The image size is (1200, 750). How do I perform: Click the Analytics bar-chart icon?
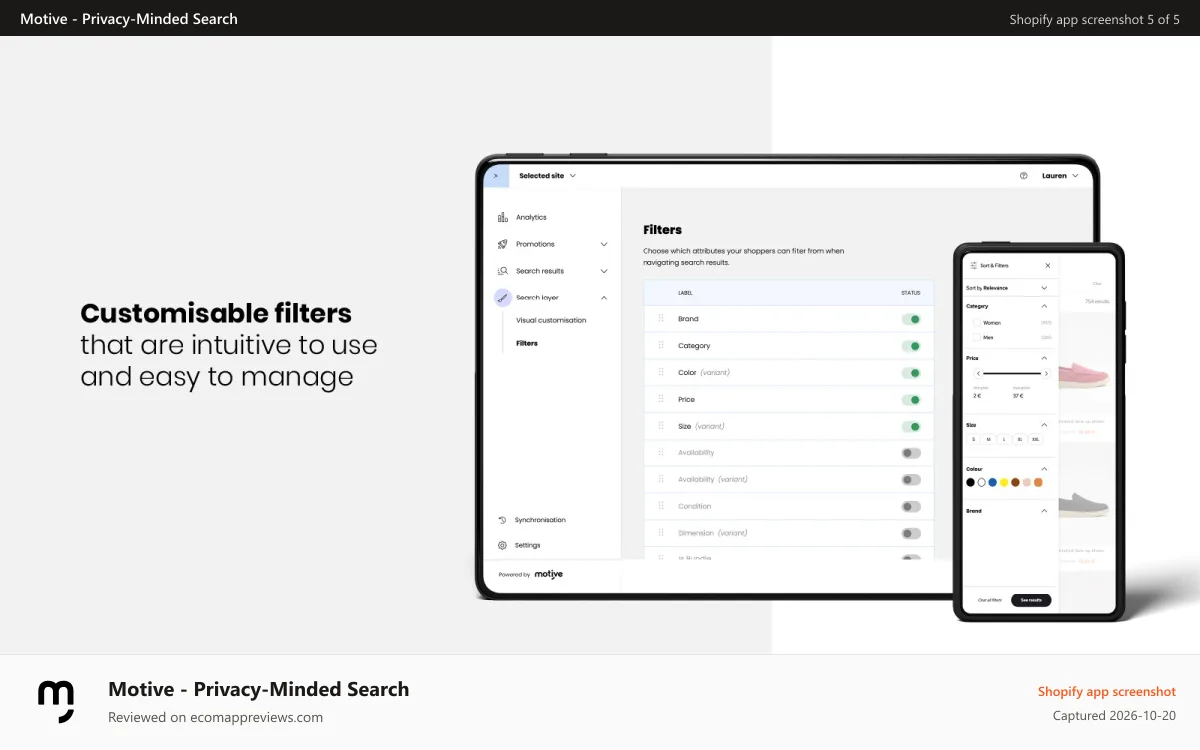click(x=502, y=217)
